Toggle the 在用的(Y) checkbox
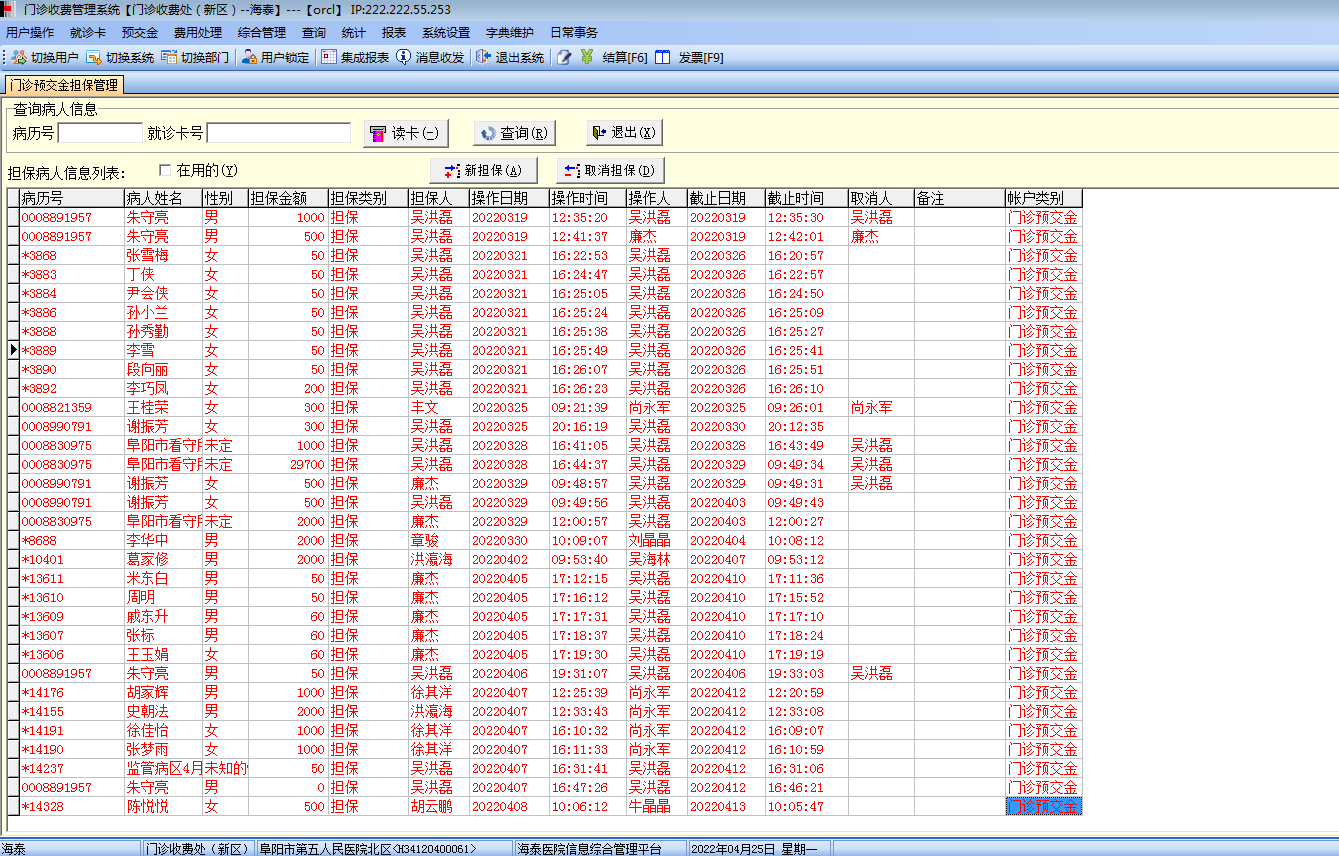 pos(165,171)
